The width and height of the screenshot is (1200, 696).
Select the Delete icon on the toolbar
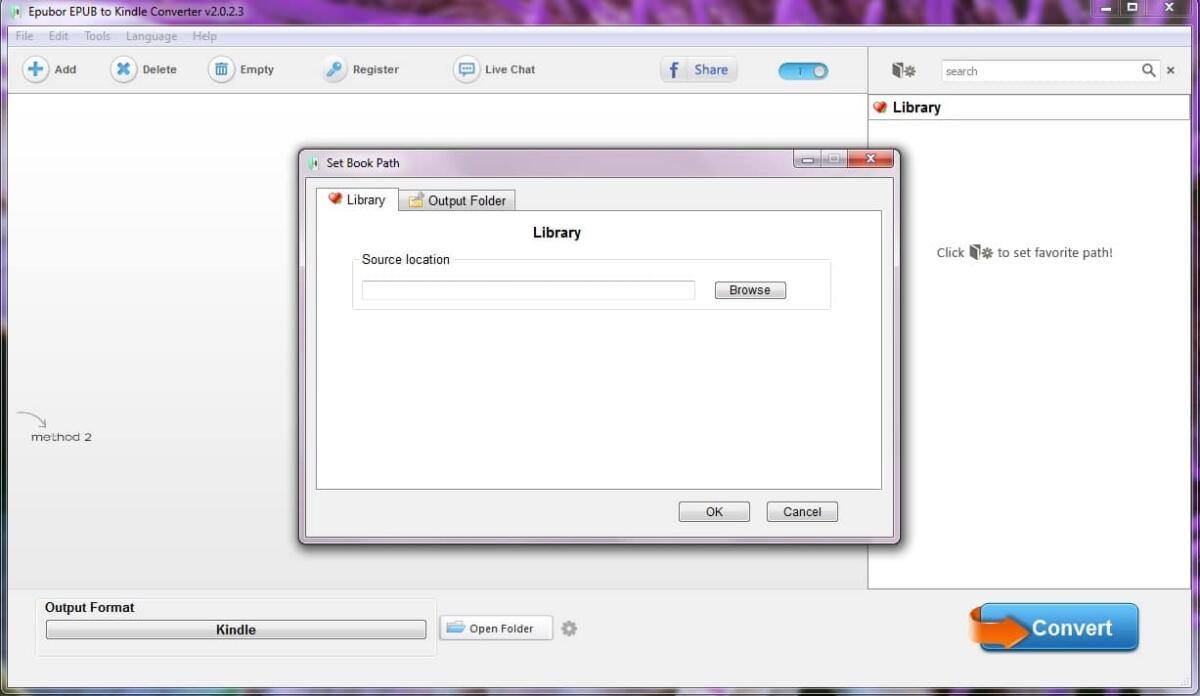click(x=123, y=69)
